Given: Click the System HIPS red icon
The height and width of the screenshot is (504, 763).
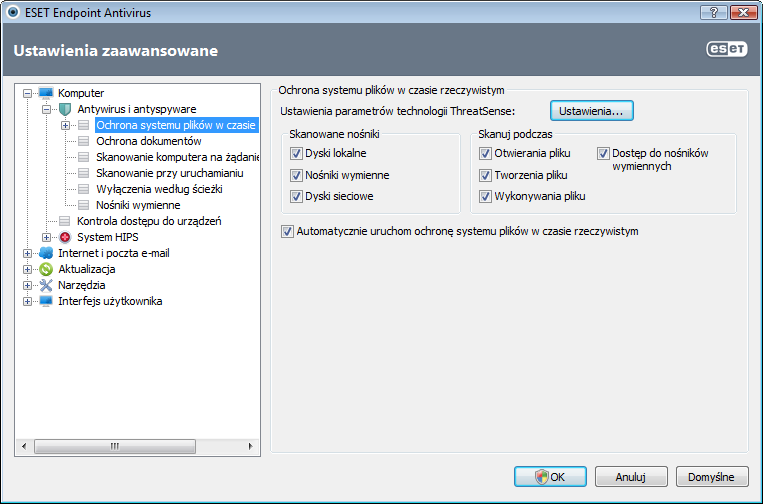Looking at the screenshot, I should point(65,237).
